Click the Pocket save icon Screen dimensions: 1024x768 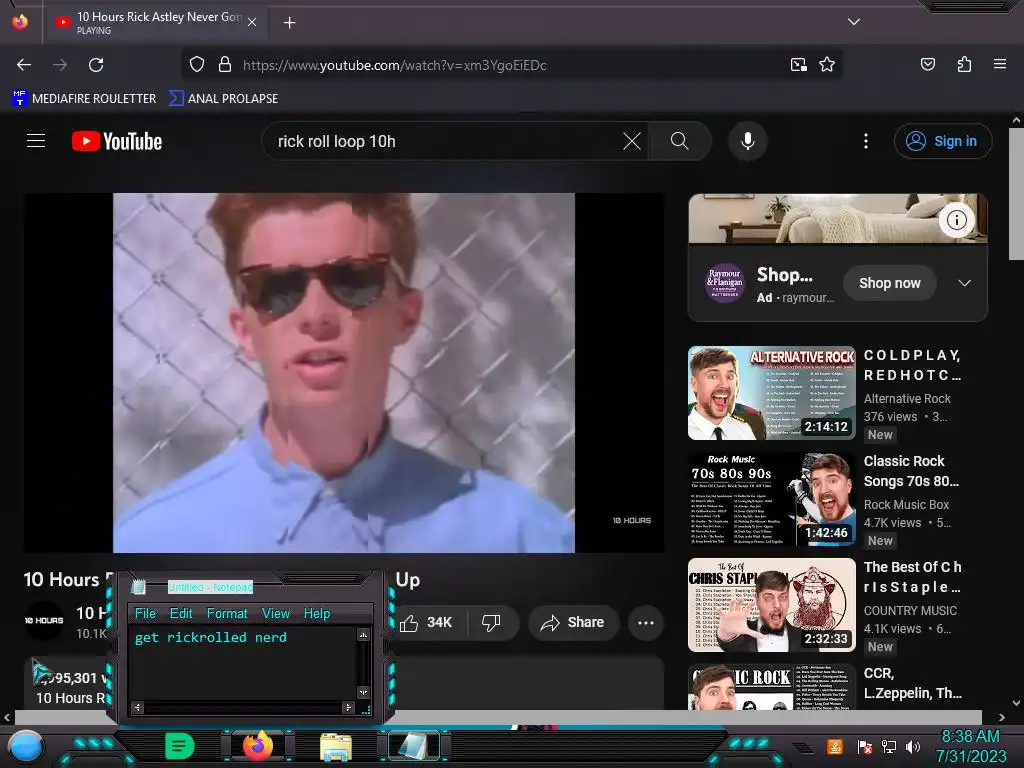coord(928,64)
